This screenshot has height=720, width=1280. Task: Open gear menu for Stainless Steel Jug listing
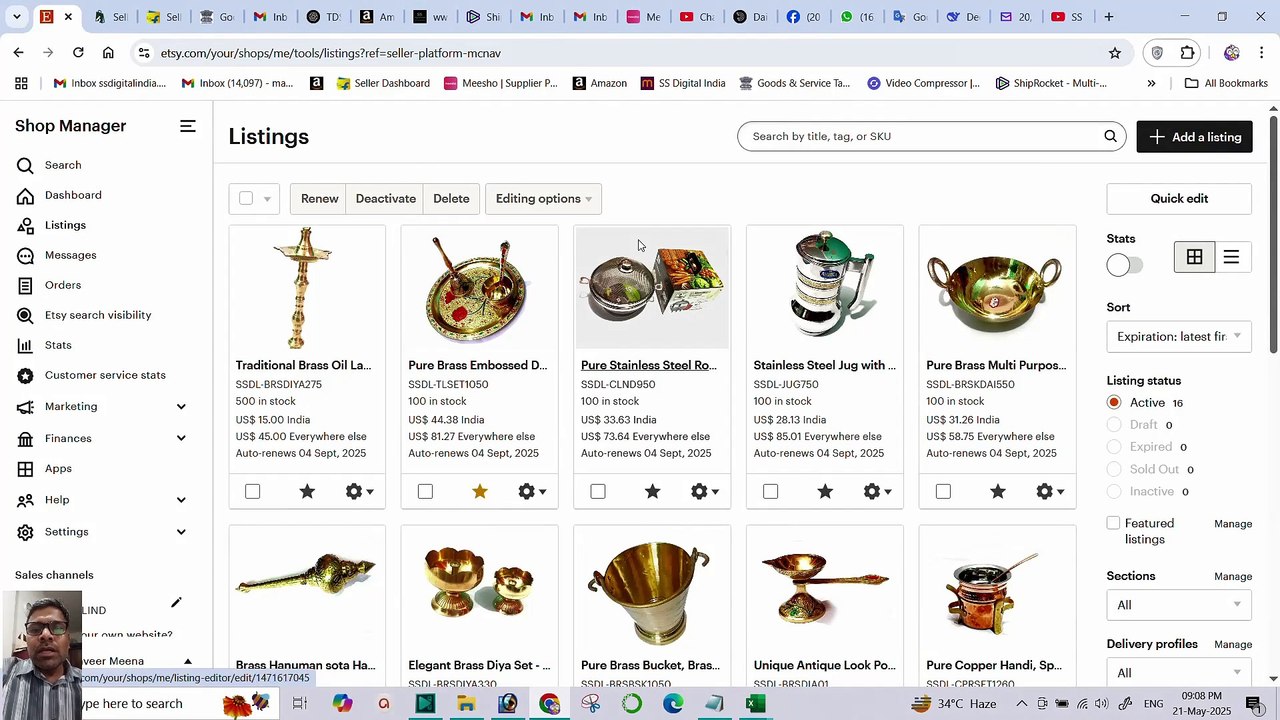(877, 491)
